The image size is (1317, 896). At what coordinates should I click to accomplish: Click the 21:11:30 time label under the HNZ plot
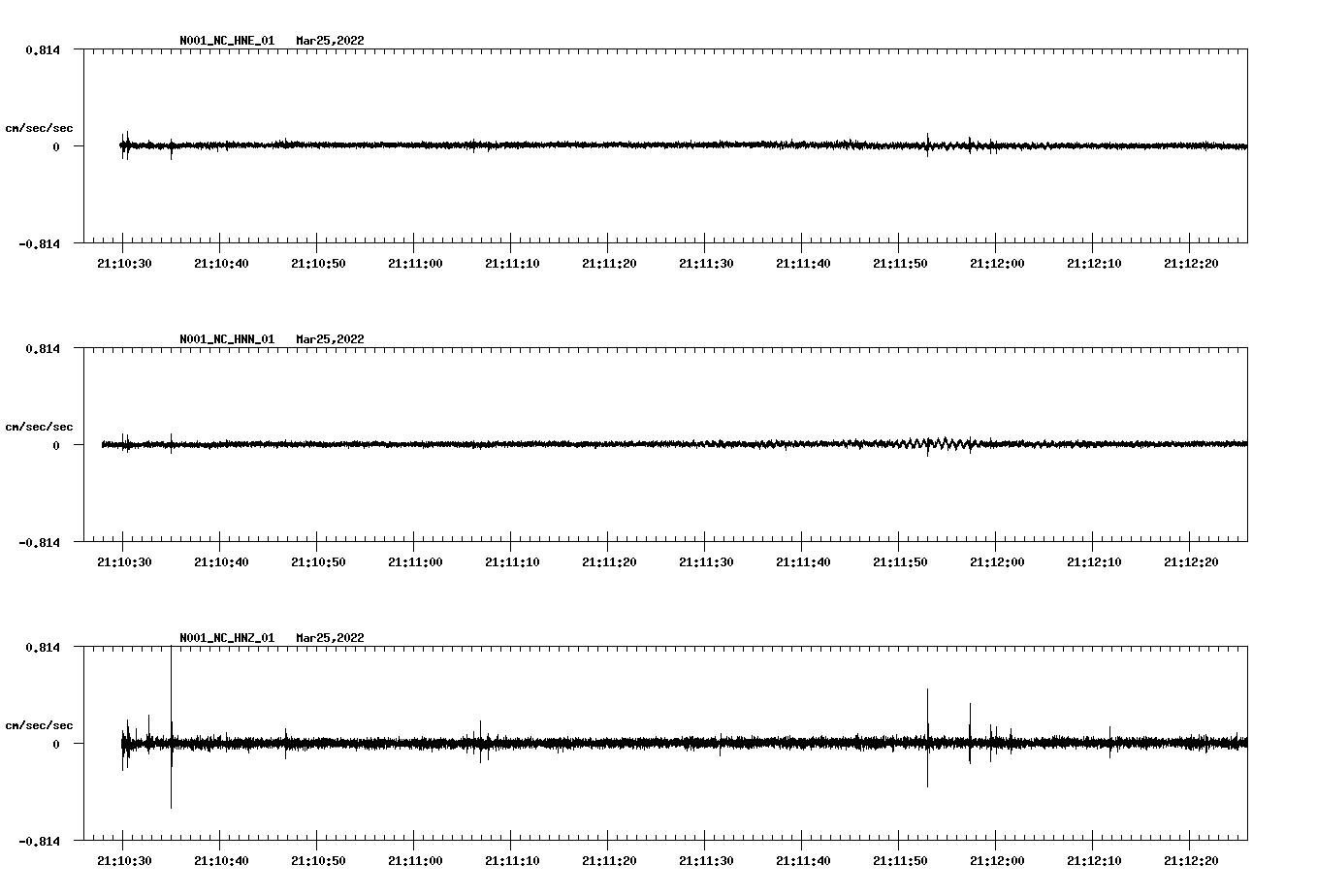tap(706, 861)
